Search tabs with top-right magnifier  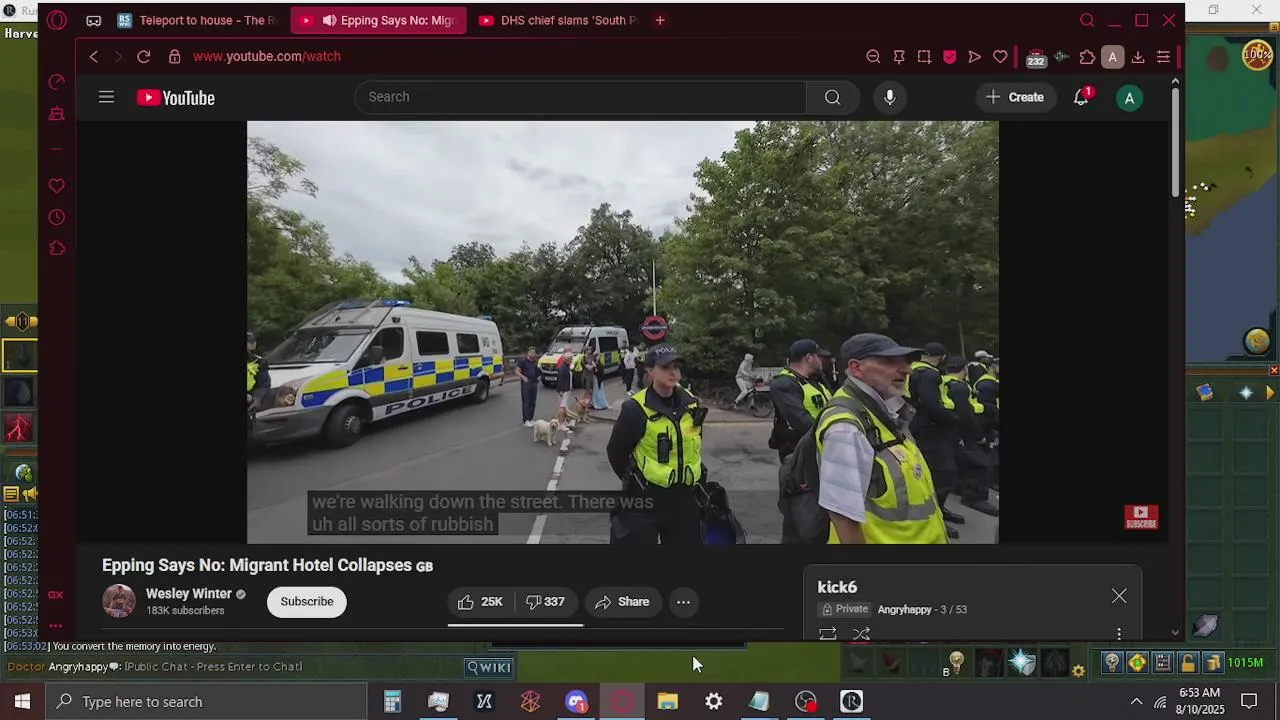coord(1087,20)
